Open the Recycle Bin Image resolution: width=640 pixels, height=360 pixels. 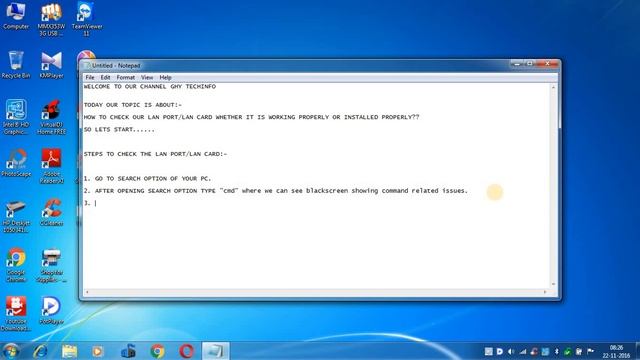[16, 64]
